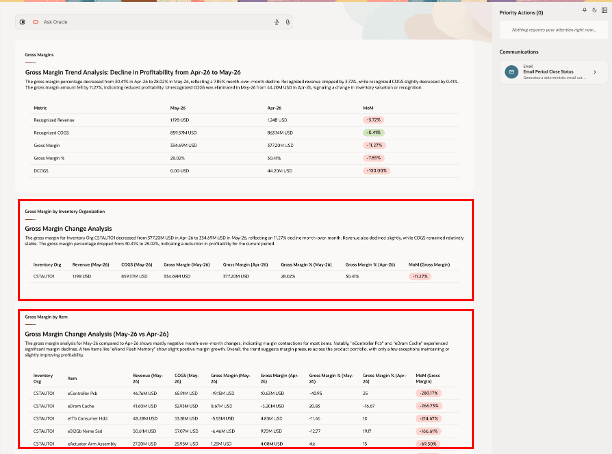Screen dimensions: 612x454
Task: Click the email icon in Communications card
Action: click(511, 72)
